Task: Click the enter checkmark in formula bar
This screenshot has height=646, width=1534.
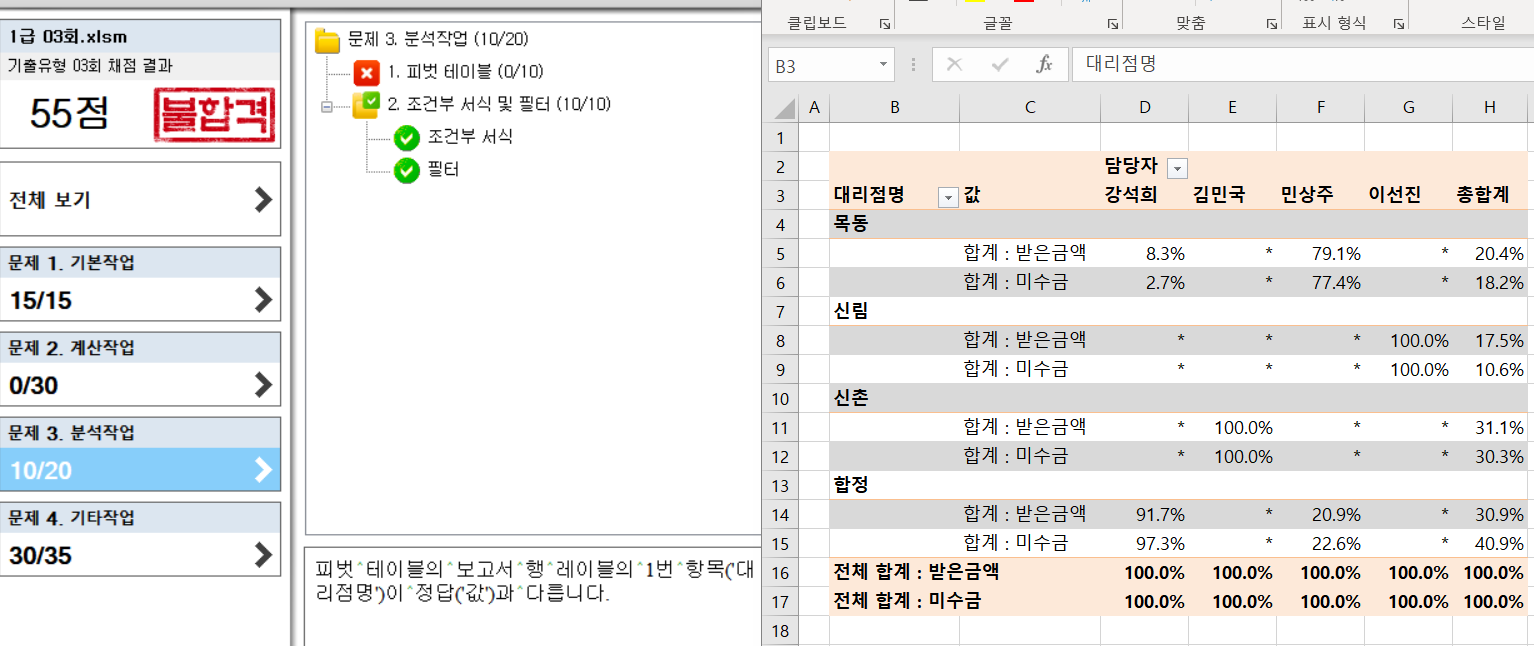Action: click(x=999, y=65)
